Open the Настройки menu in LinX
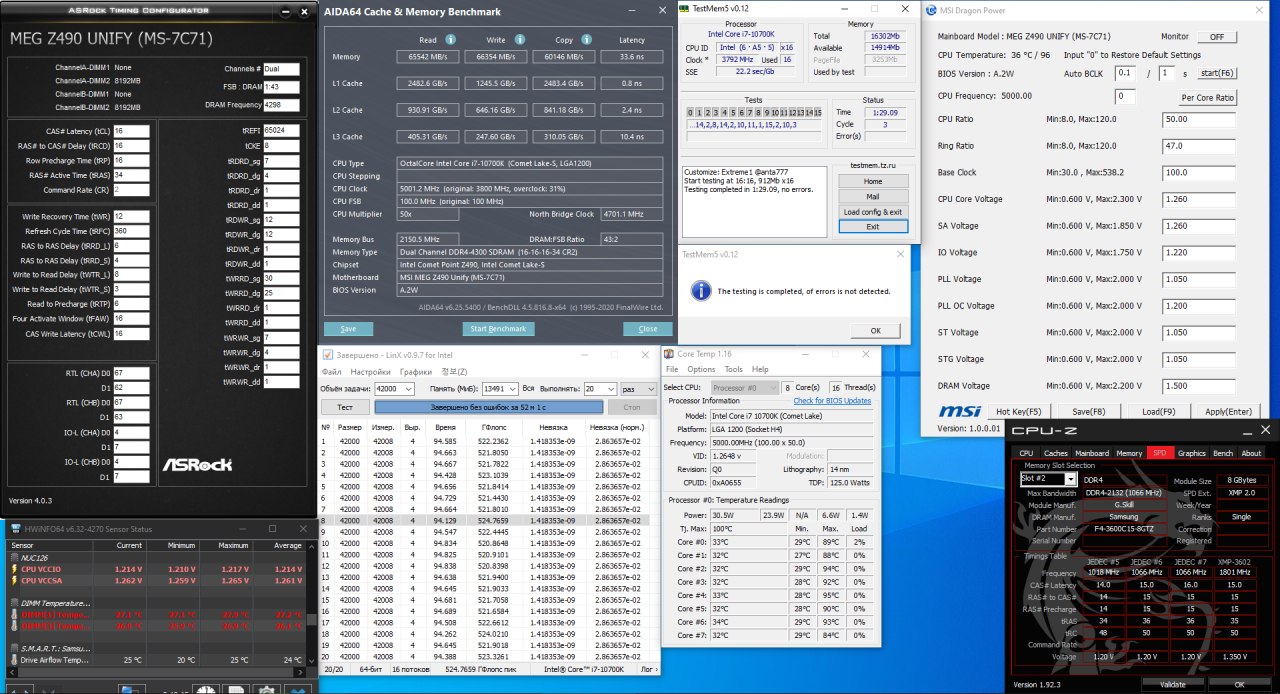Screen dimensions: 1280x694 pyautogui.click(x=369, y=371)
